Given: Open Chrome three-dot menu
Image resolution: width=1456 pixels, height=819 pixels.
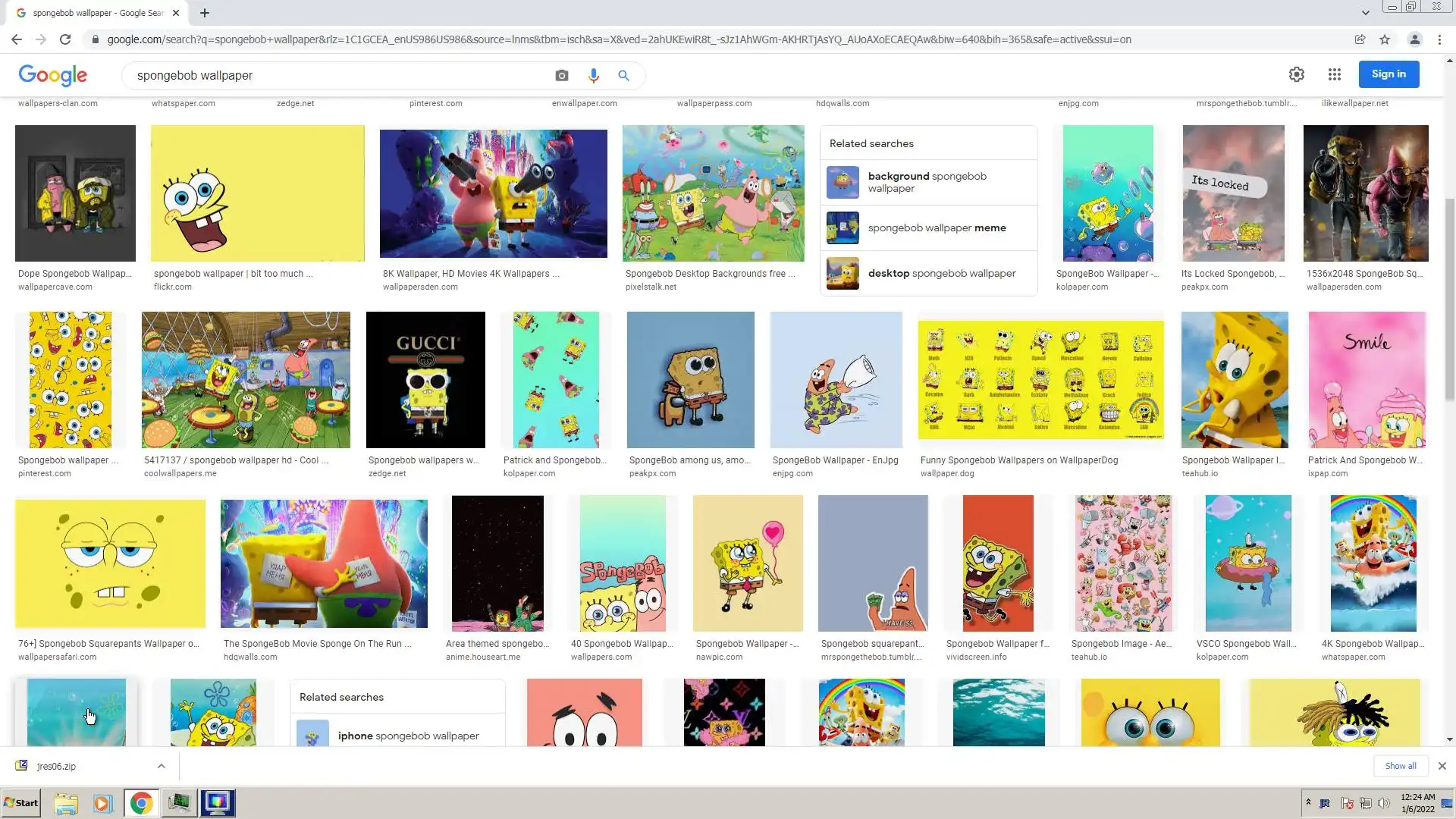Looking at the screenshot, I should pyautogui.click(x=1439, y=39).
